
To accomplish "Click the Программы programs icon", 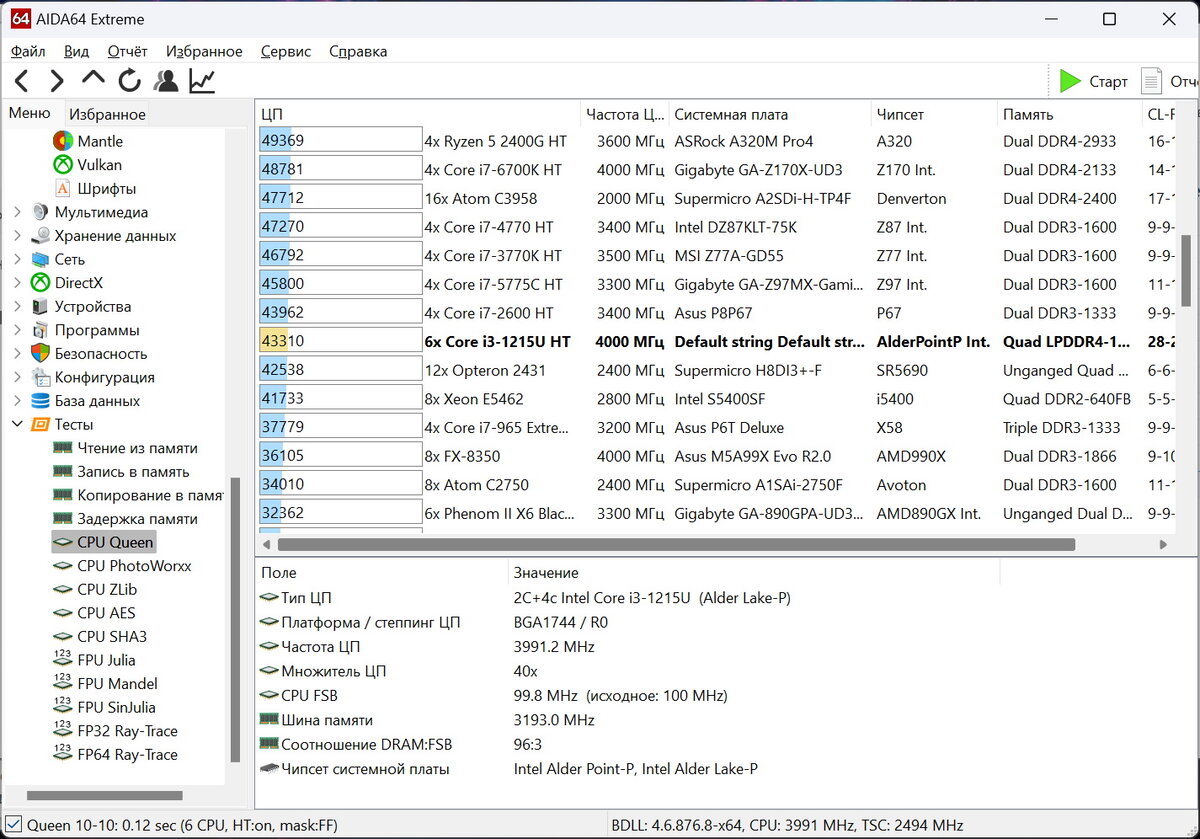I will 40,330.
